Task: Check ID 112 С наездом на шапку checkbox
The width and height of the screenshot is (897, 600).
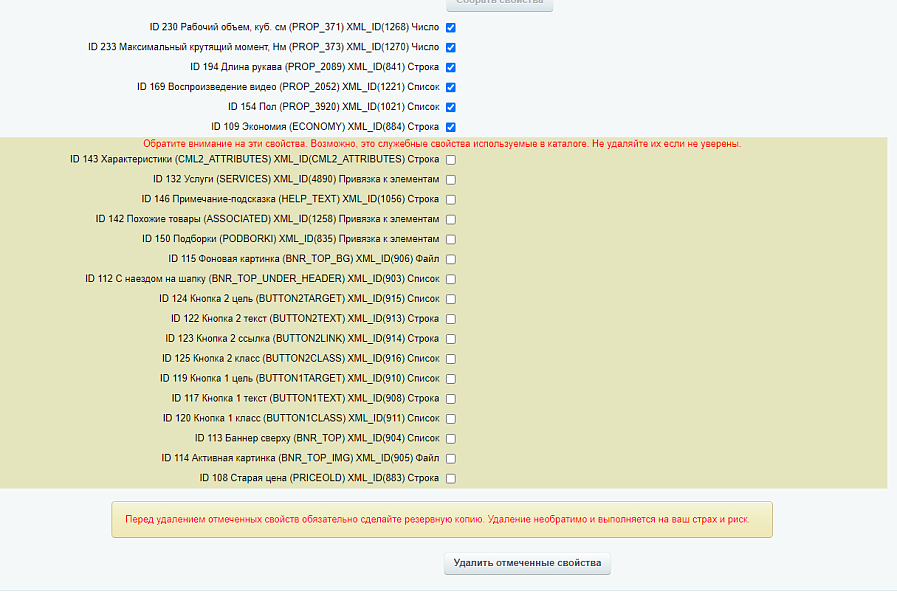Action: click(451, 279)
